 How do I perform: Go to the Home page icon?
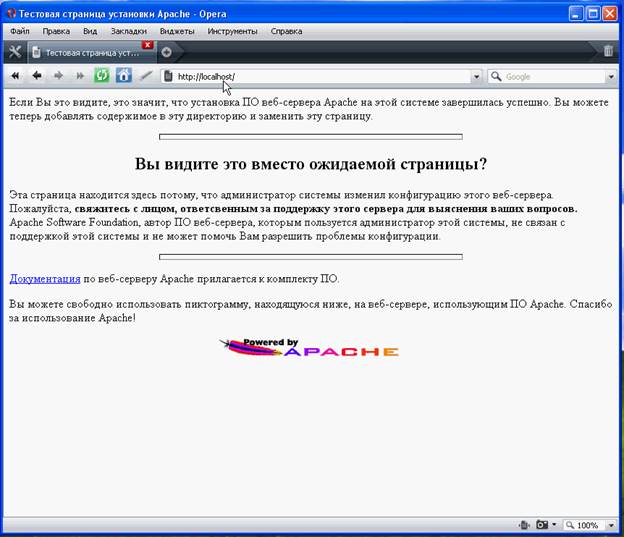pyautogui.click(x=124, y=75)
